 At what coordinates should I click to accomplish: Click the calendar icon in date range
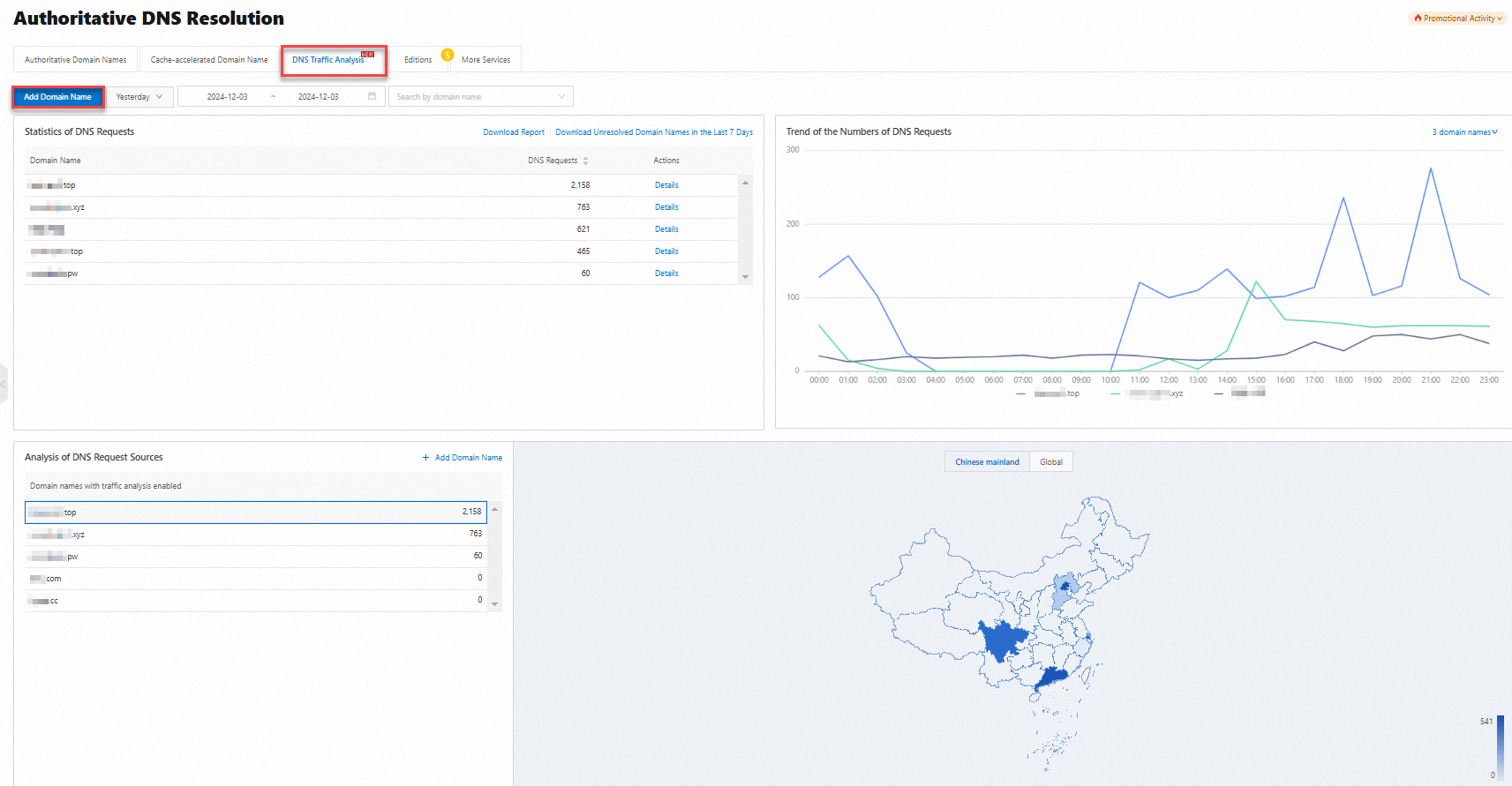[372, 96]
